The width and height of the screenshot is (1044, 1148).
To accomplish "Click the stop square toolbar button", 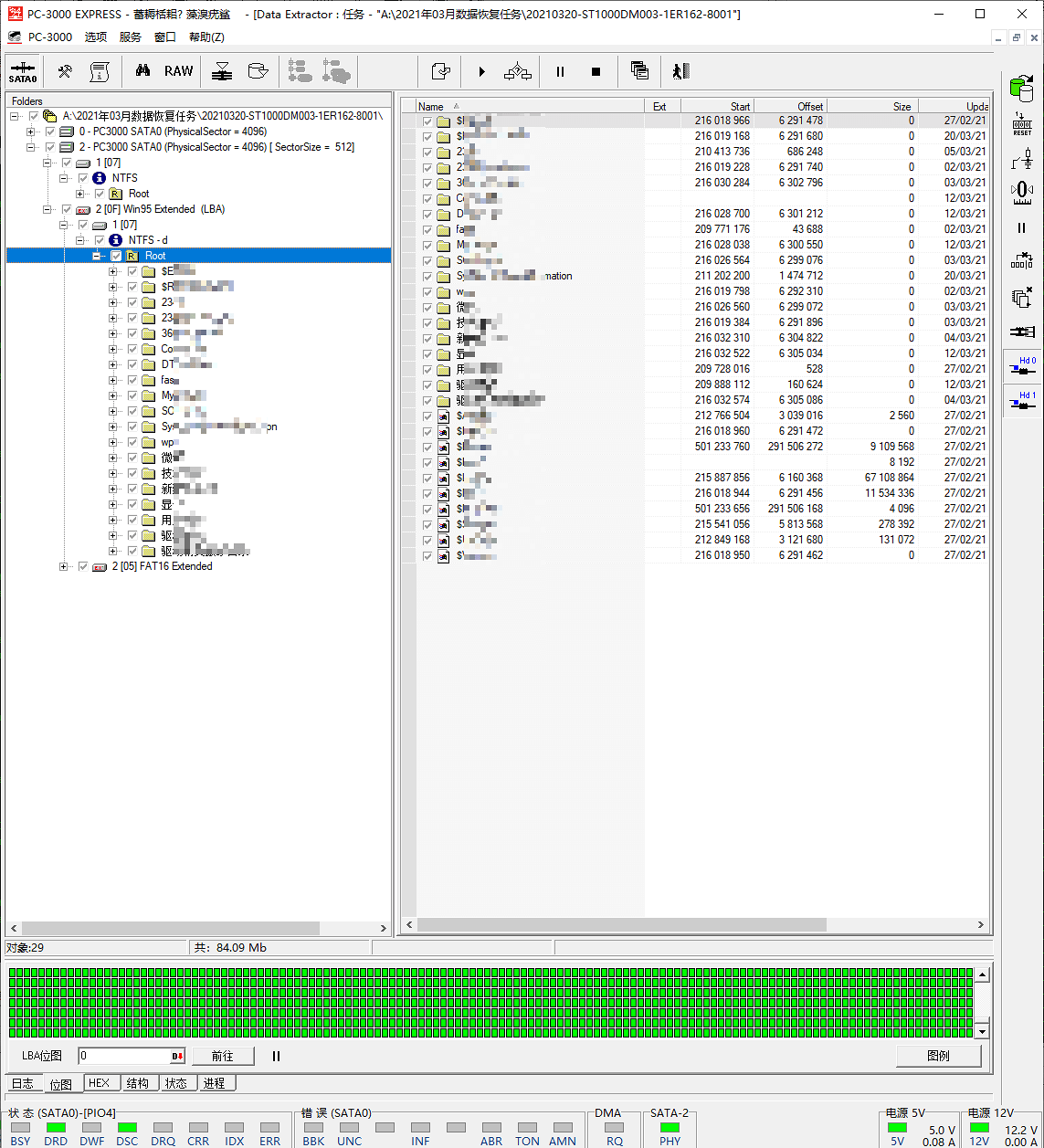I will click(x=596, y=71).
